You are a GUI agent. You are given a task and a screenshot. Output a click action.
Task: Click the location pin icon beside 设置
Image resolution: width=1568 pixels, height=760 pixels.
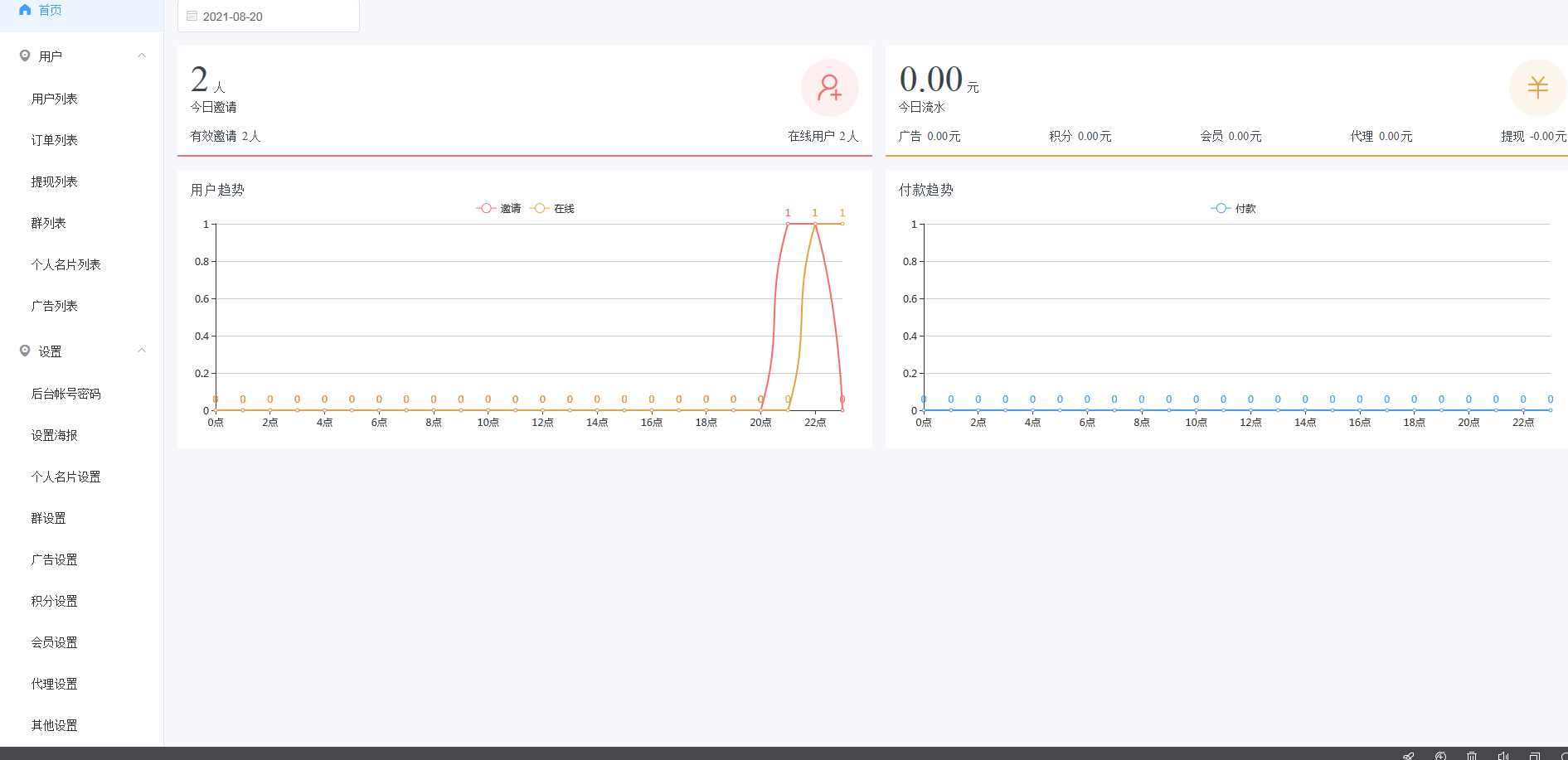[x=25, y=351]
